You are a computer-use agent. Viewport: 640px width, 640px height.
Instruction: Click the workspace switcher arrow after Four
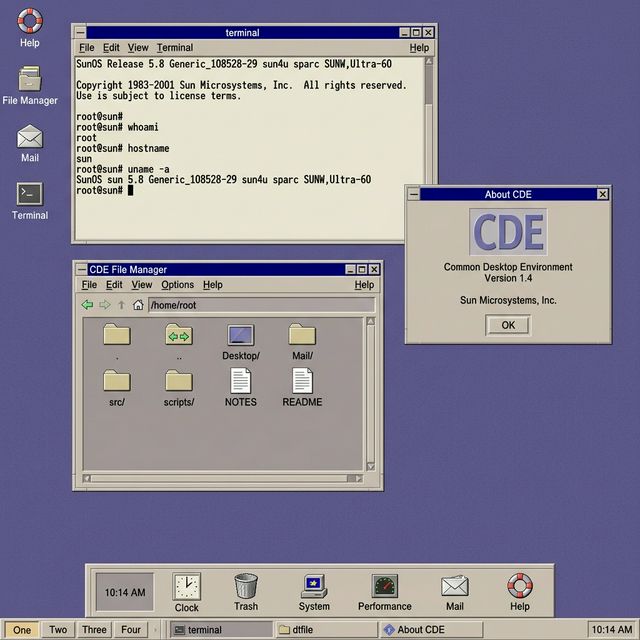pyautogui.click(x=155, y=629)
